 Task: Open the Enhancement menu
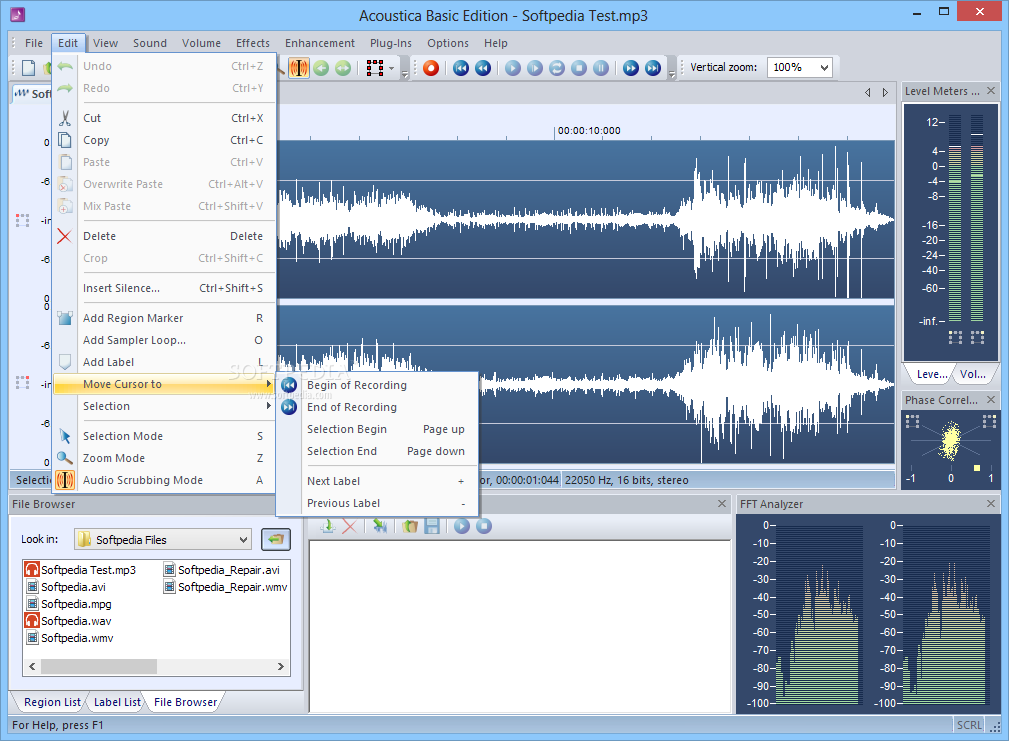pos(320,43)
